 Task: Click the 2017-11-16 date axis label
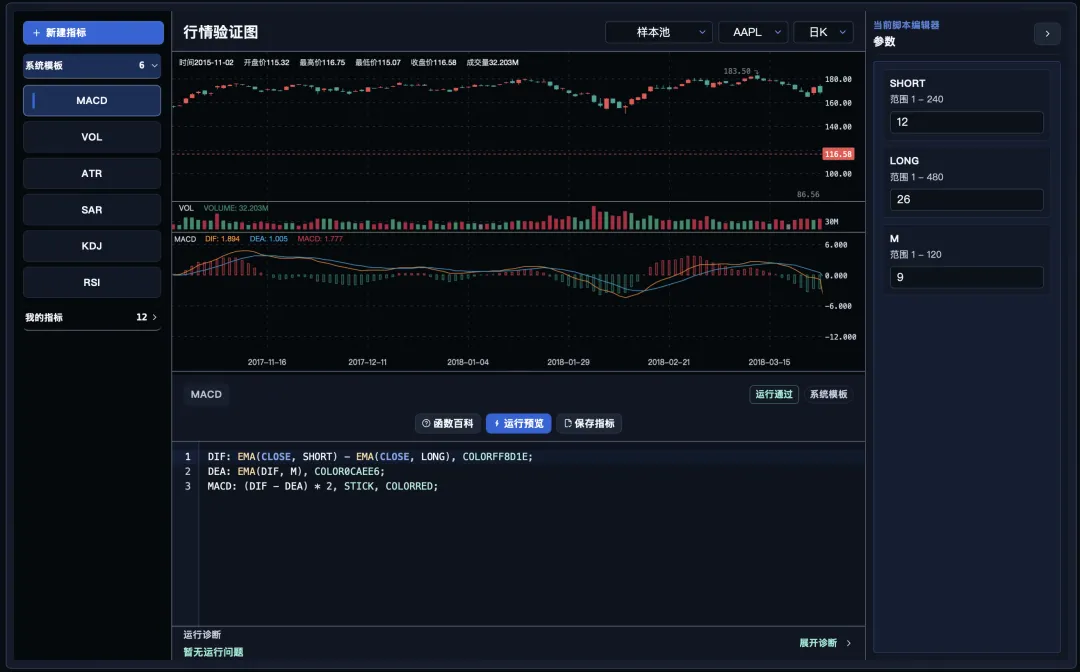(267, 362)
